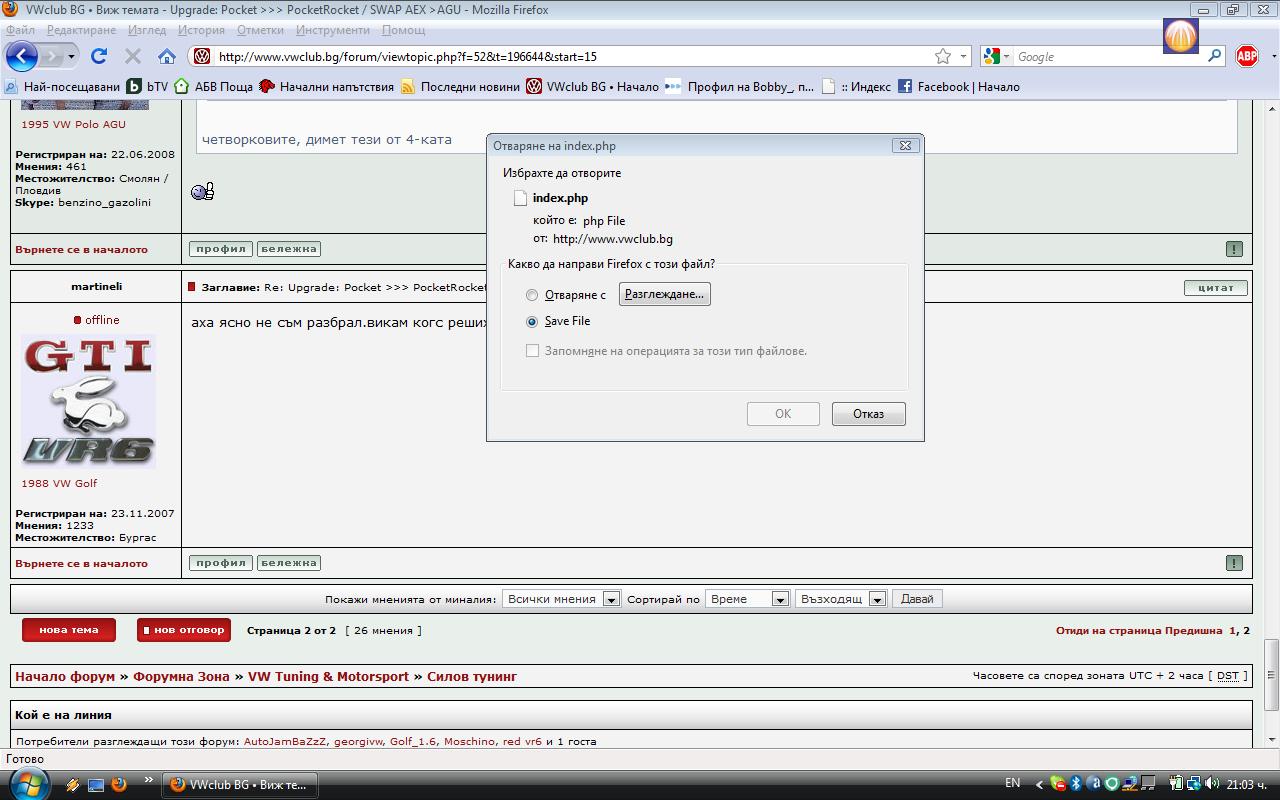Click the URL address bar field
This screenshot has height=800, width=1280.
(570, 57)
